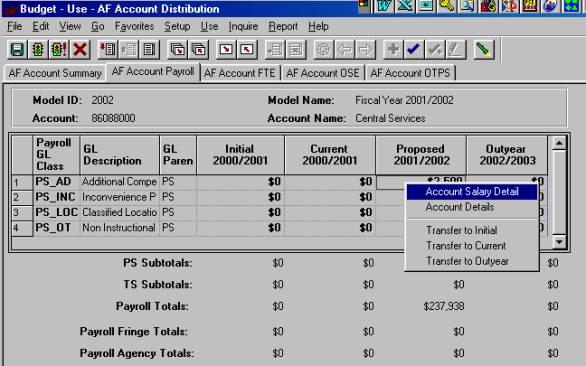Click the blue checkmark toolbar icon

[x=414, y=49]
